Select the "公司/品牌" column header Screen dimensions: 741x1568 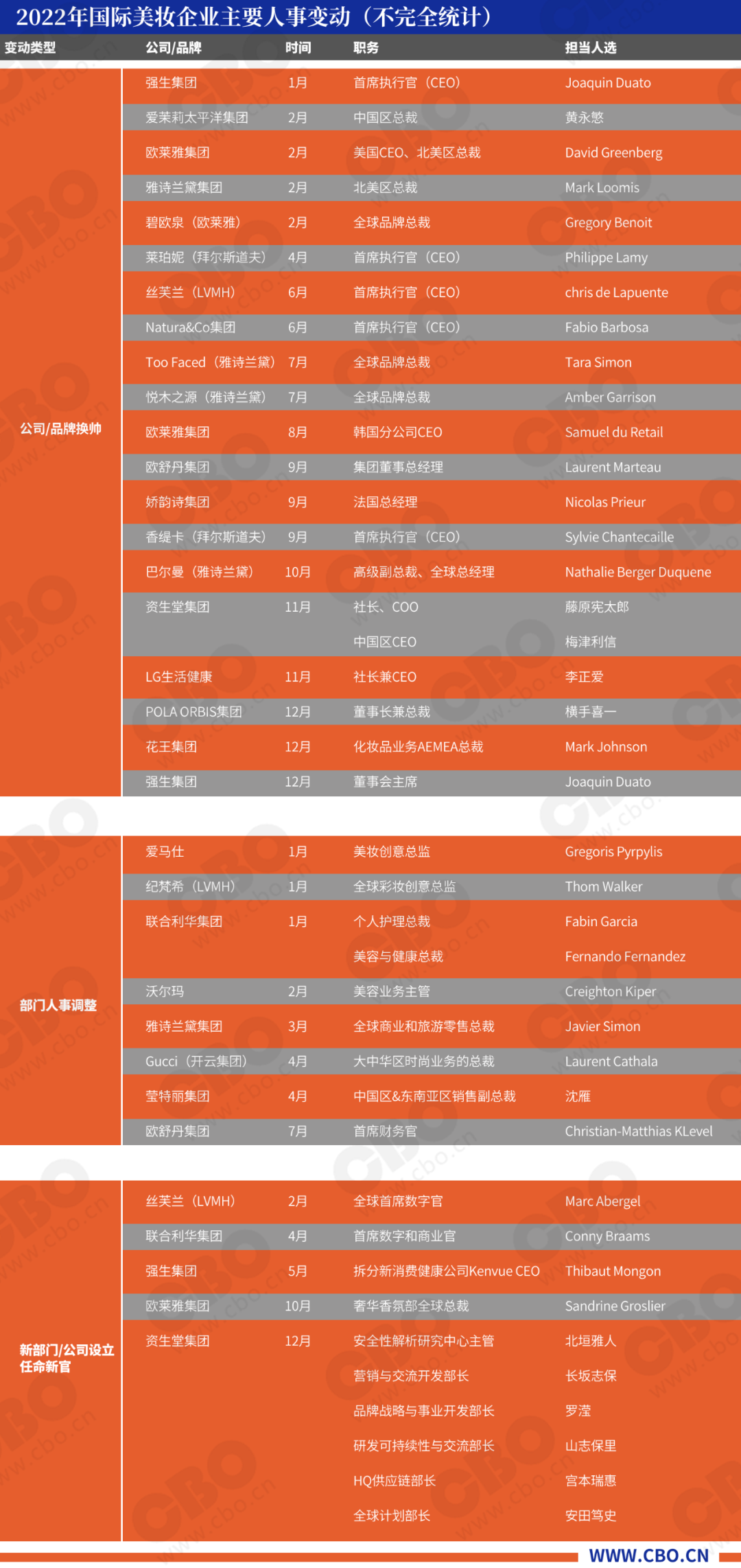point(174,47)
